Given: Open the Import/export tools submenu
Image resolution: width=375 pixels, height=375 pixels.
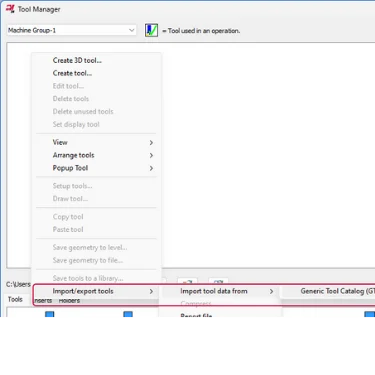Looking at the screenshot, I should tap(96, 291).
